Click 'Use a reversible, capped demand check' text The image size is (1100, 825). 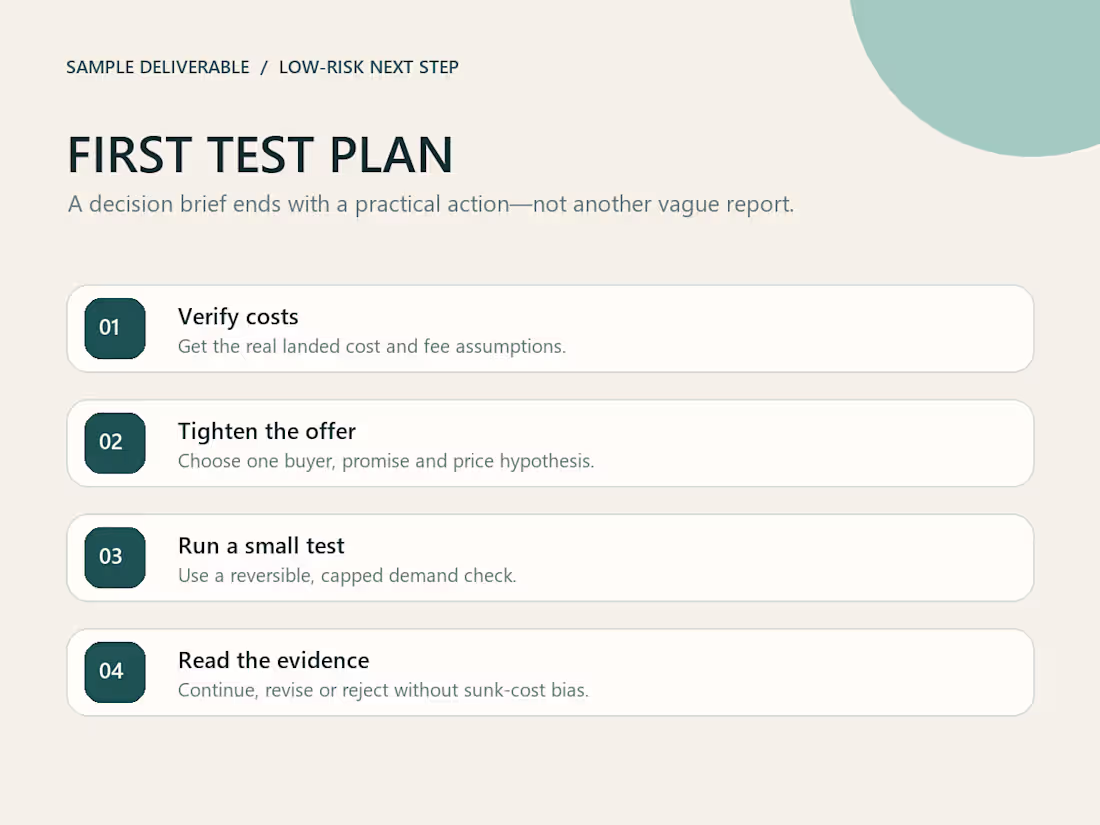click(347, 576)
